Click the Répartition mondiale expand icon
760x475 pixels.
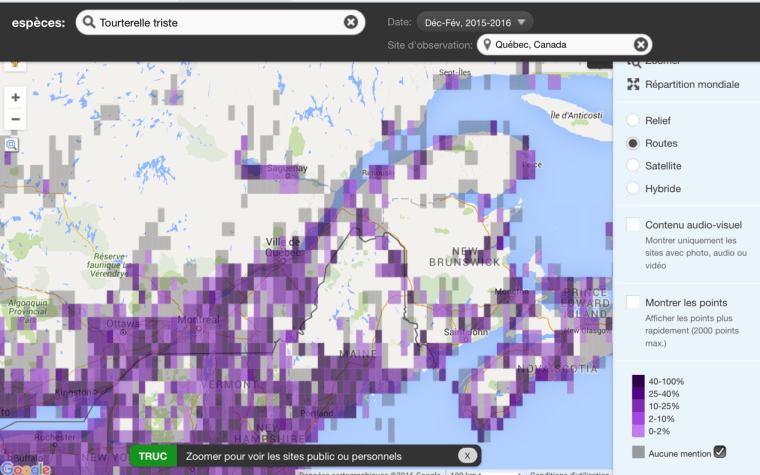[632, 85]
